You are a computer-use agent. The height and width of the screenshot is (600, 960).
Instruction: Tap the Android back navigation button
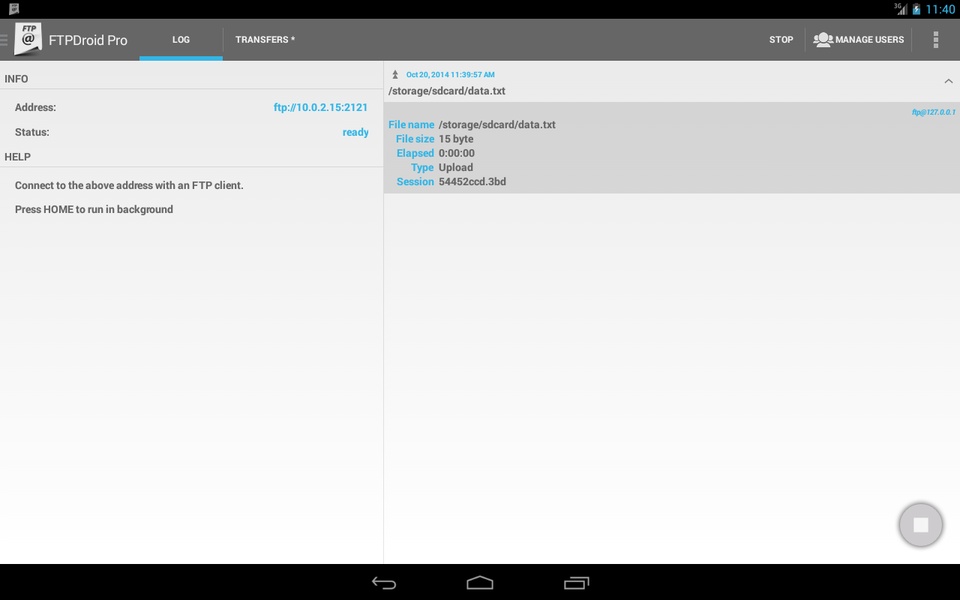point(384,583)
